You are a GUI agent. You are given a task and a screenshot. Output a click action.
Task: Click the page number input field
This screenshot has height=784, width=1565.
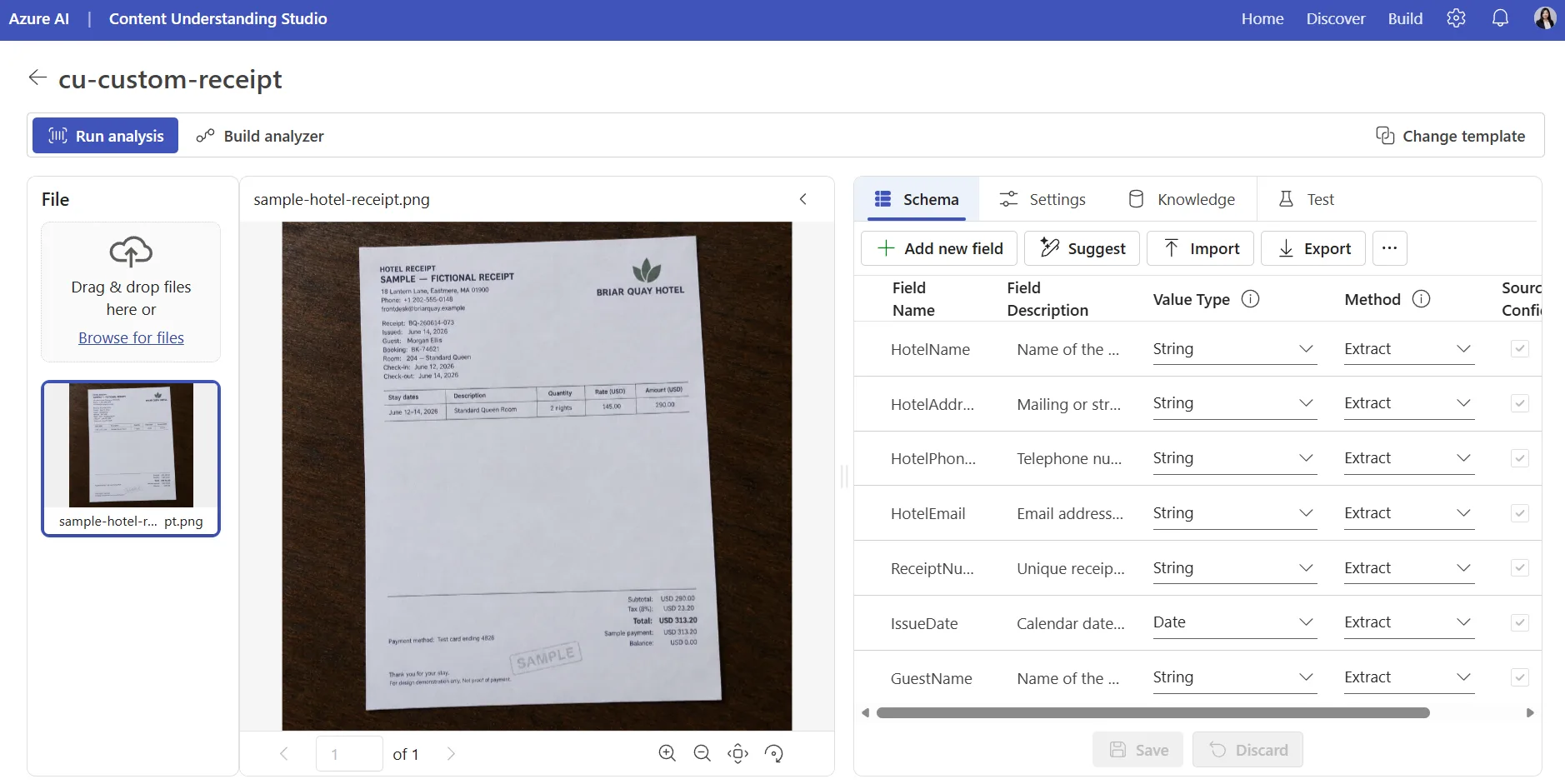pos(349,754)
